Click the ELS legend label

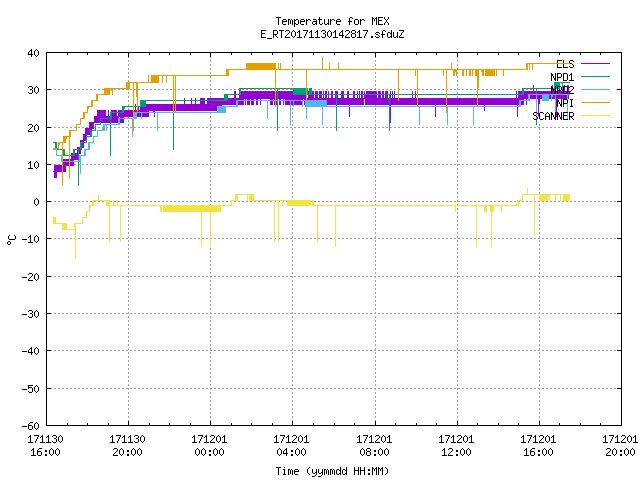[x=565, y=64]
